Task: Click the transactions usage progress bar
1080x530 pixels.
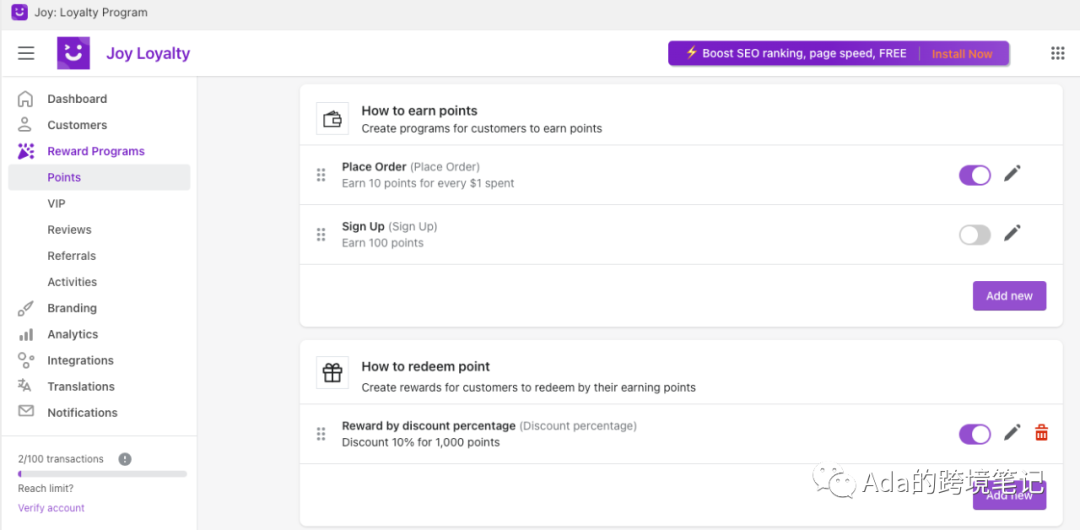Action: point(103,474)
